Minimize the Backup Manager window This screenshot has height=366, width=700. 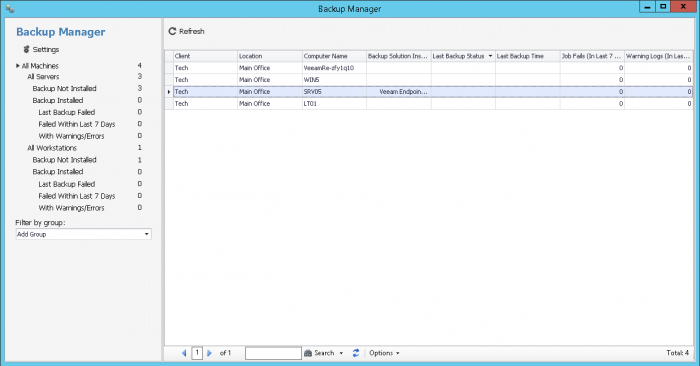pyautogui.click(x=647, y=7)
